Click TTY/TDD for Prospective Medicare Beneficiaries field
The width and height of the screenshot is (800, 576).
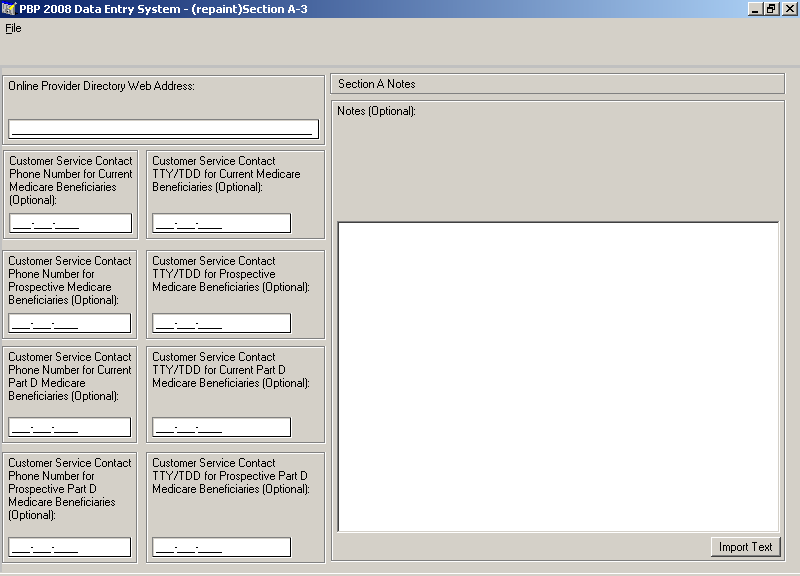tap(221, 323)
